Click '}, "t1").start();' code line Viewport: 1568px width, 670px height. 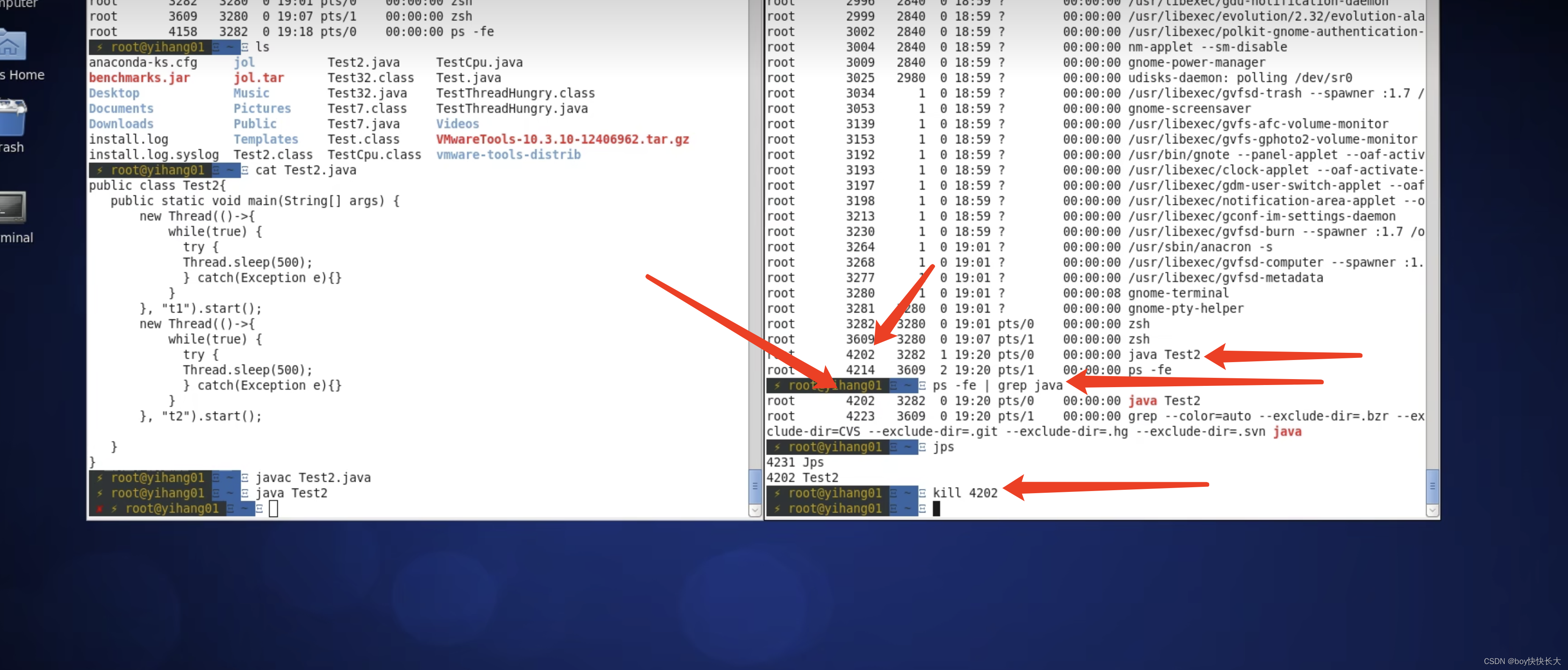pyautogui.click(x=201, y=309)
